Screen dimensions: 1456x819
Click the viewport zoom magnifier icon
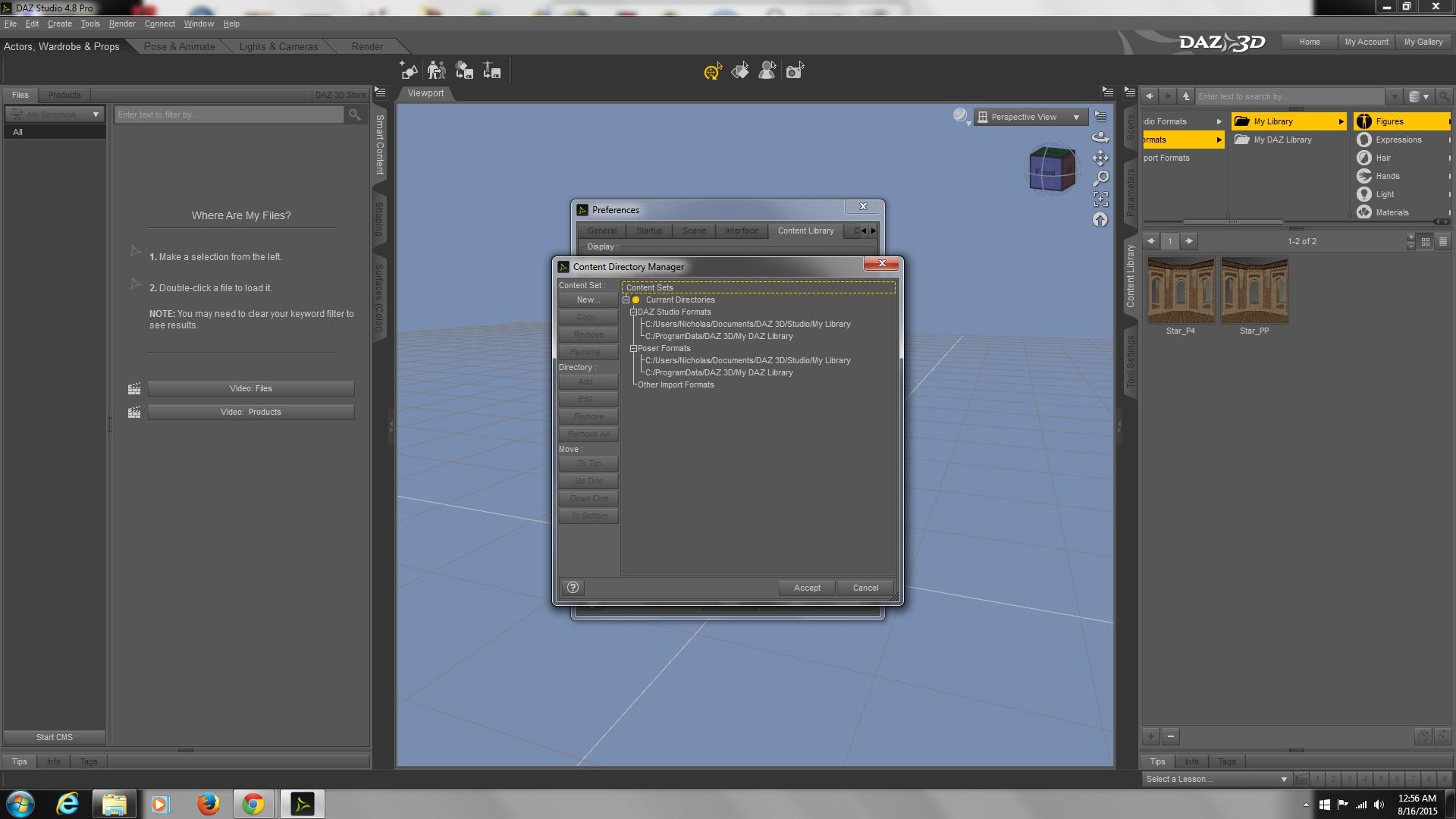click(x=1100, y=178)
